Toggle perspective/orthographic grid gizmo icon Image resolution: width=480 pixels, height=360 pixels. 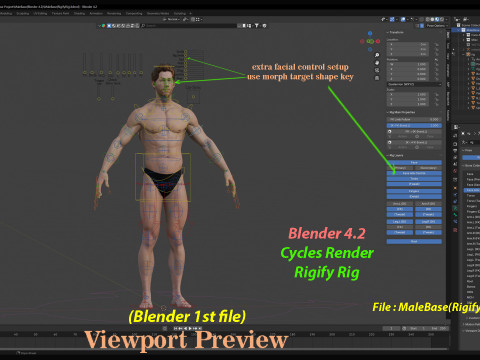click(x=377, y=78)
